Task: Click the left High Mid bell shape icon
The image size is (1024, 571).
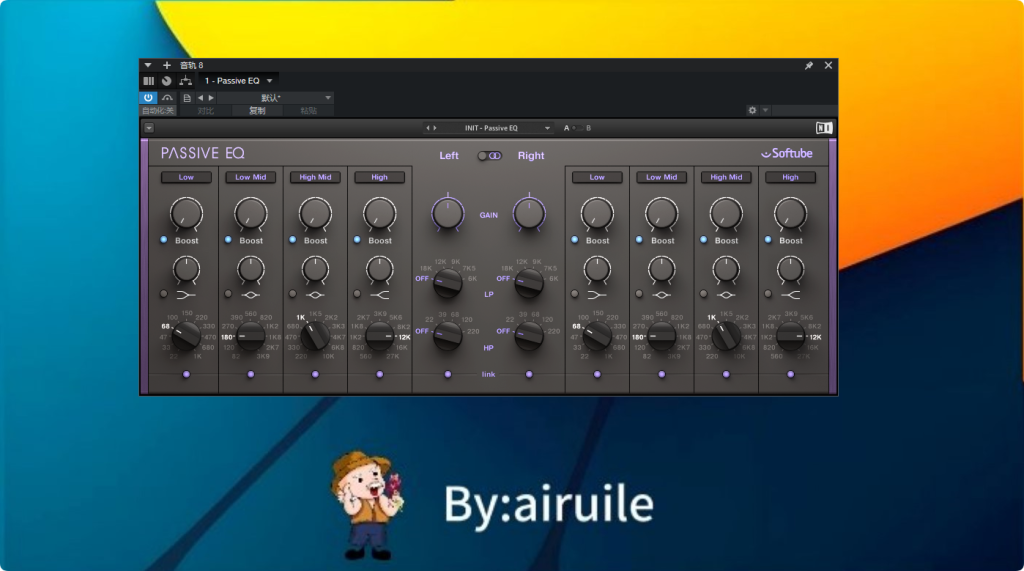Action: (x=315, y=295)
